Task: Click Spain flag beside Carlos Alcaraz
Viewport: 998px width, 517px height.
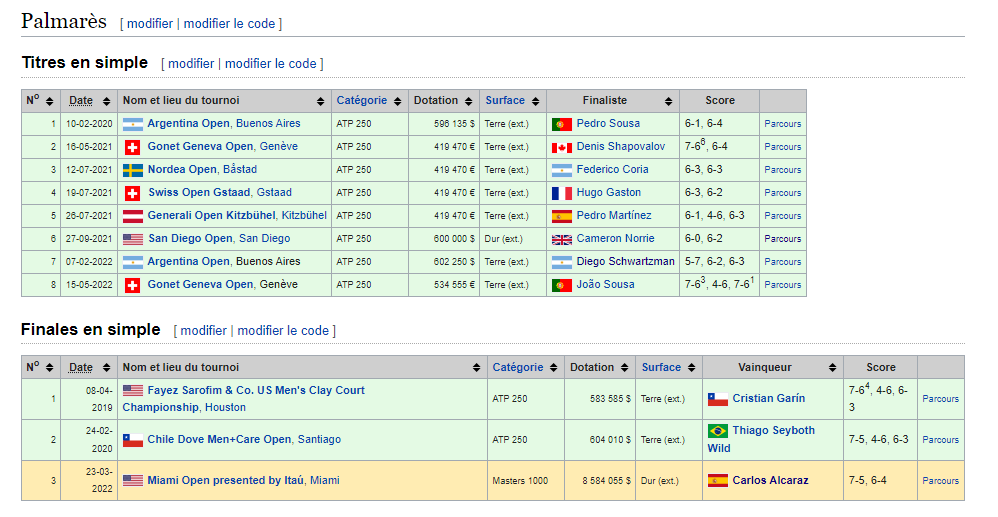Action: [x=717, y=481]
